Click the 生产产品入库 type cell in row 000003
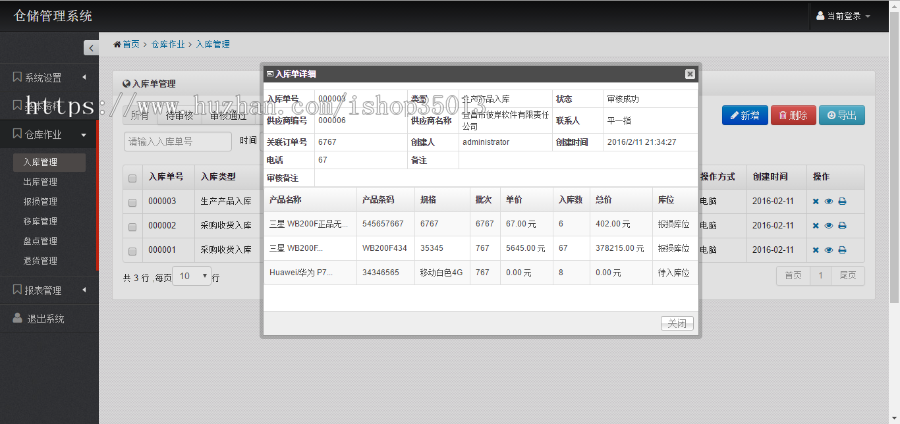The width and height of the screenshot is (900, 424). pyautogui.click(x=226, y=201)
